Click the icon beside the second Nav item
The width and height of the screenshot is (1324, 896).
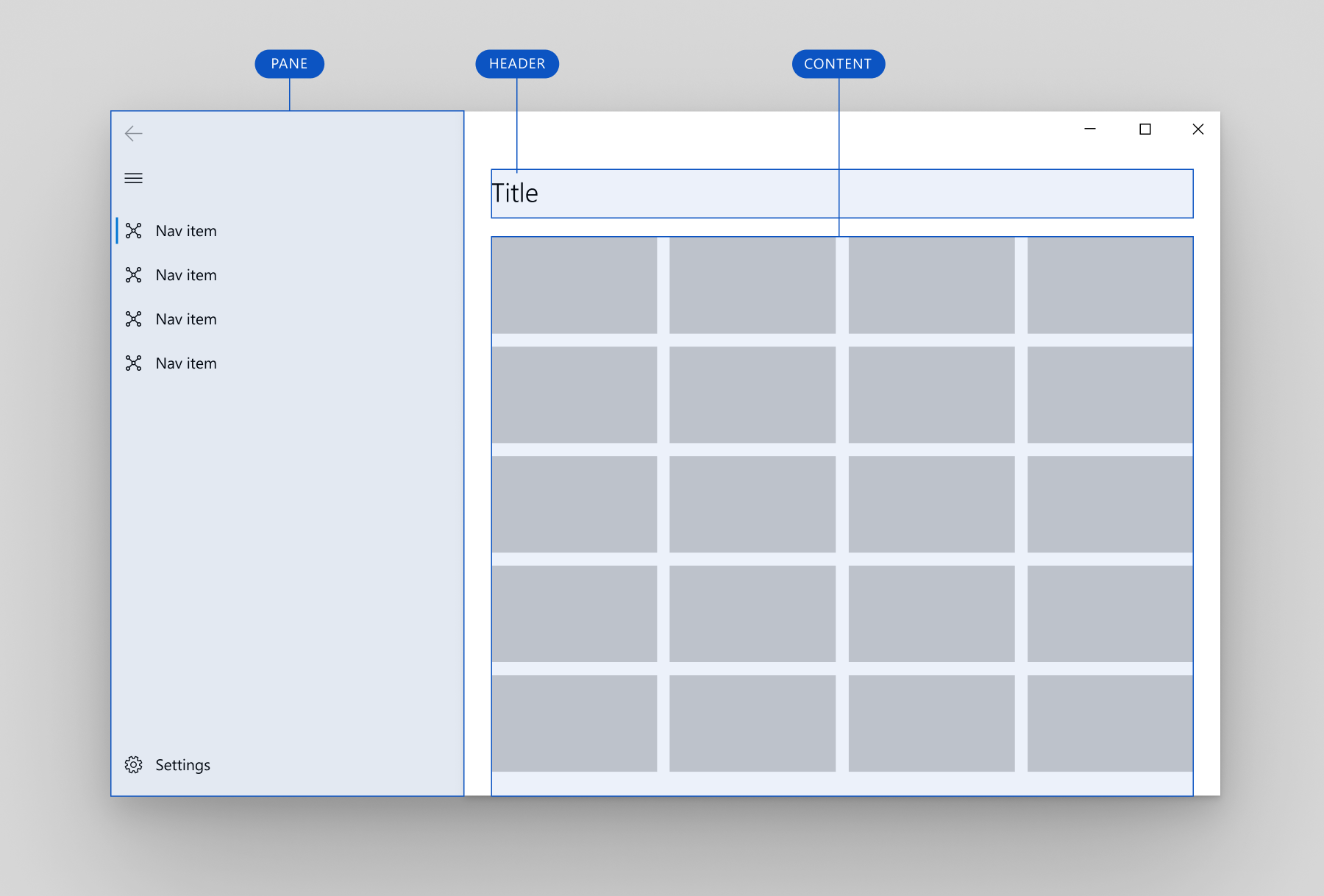tap(134, 274)
